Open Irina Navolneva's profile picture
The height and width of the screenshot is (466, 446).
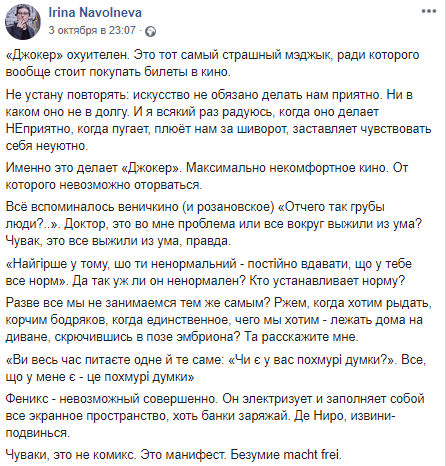pos(23,22)
